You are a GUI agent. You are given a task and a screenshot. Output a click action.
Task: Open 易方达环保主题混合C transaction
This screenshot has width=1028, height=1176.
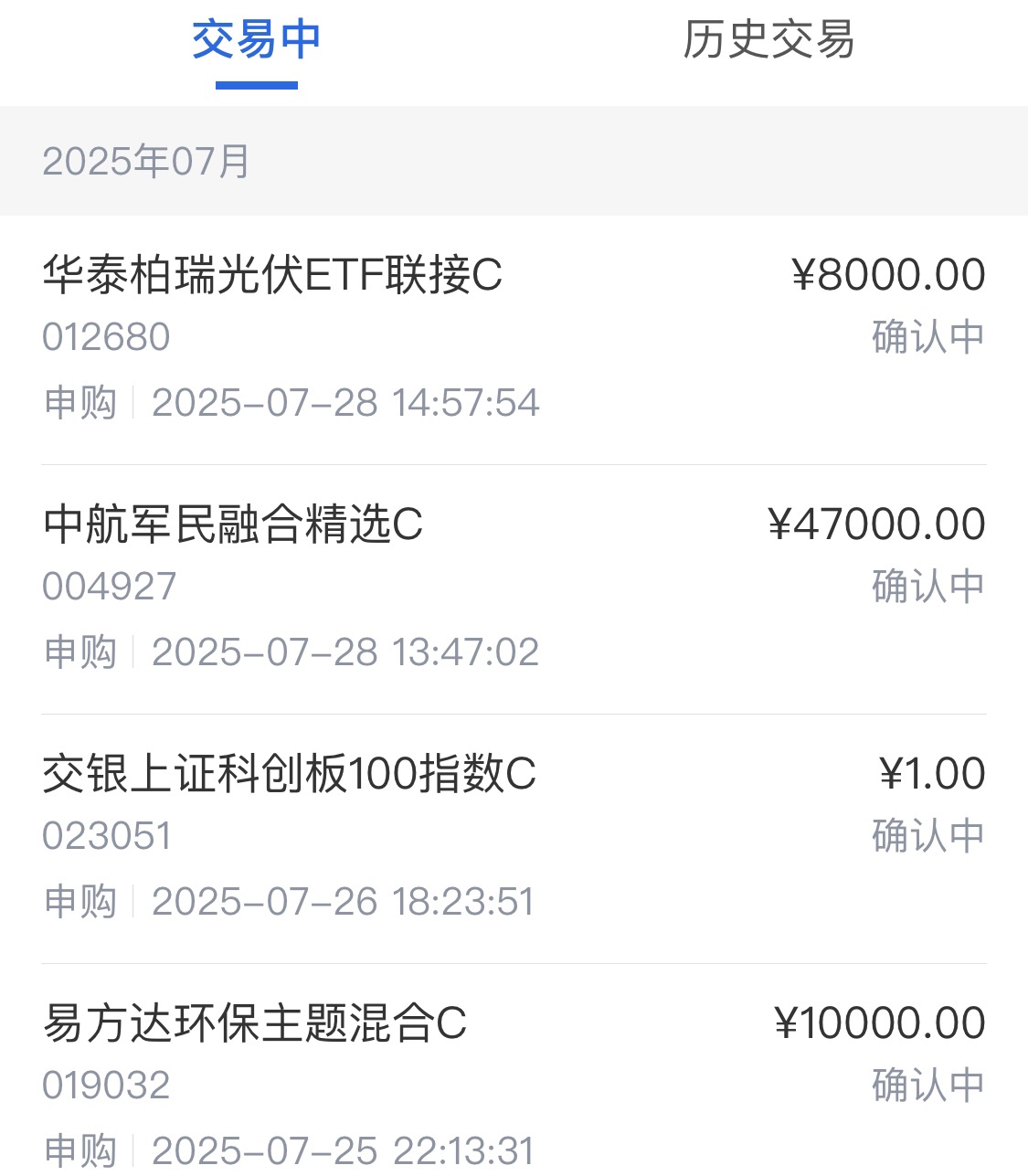coord(514,1070)
